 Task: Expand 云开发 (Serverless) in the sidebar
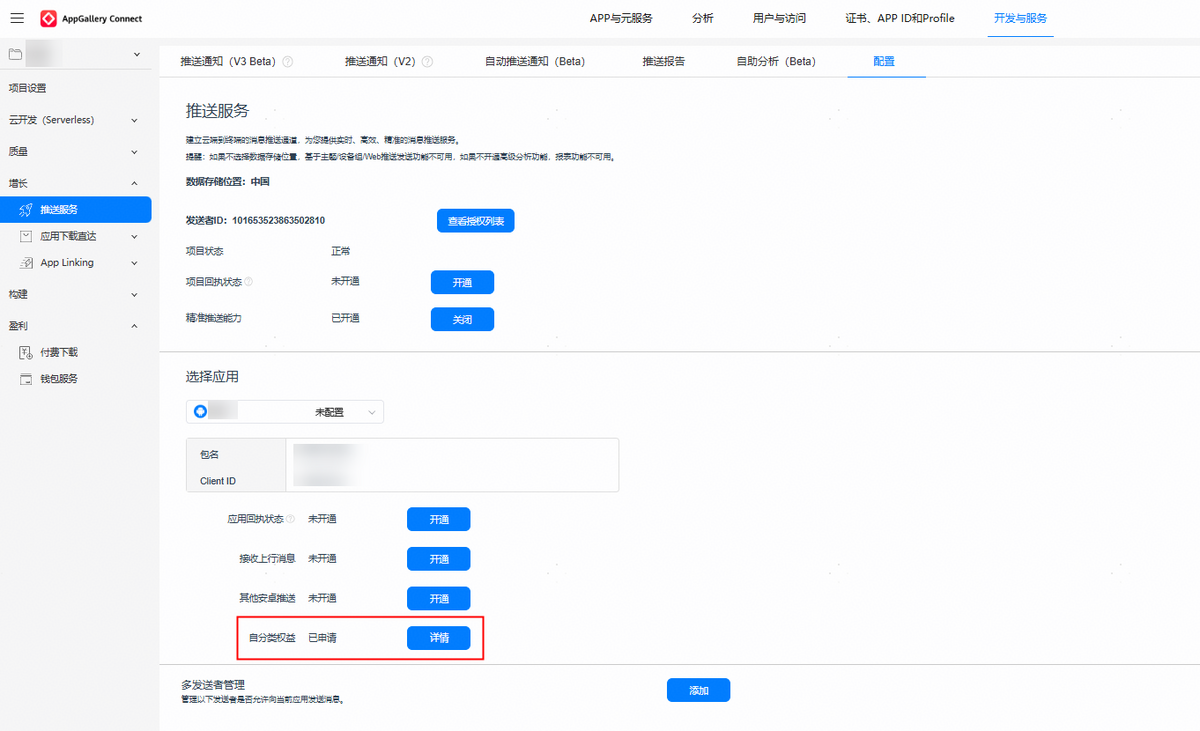pos(135,120)
